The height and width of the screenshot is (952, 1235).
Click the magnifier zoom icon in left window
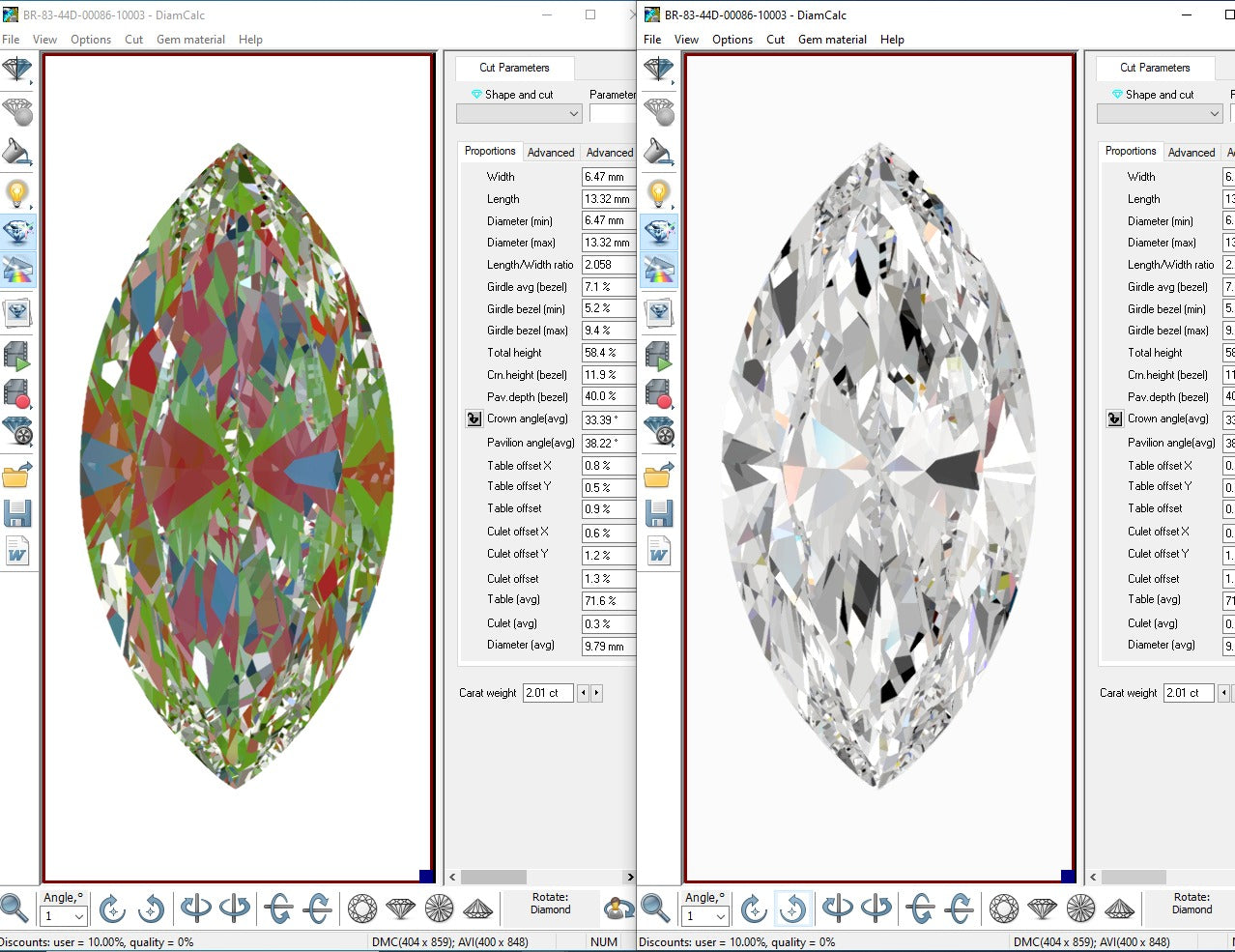coord(14,909)
